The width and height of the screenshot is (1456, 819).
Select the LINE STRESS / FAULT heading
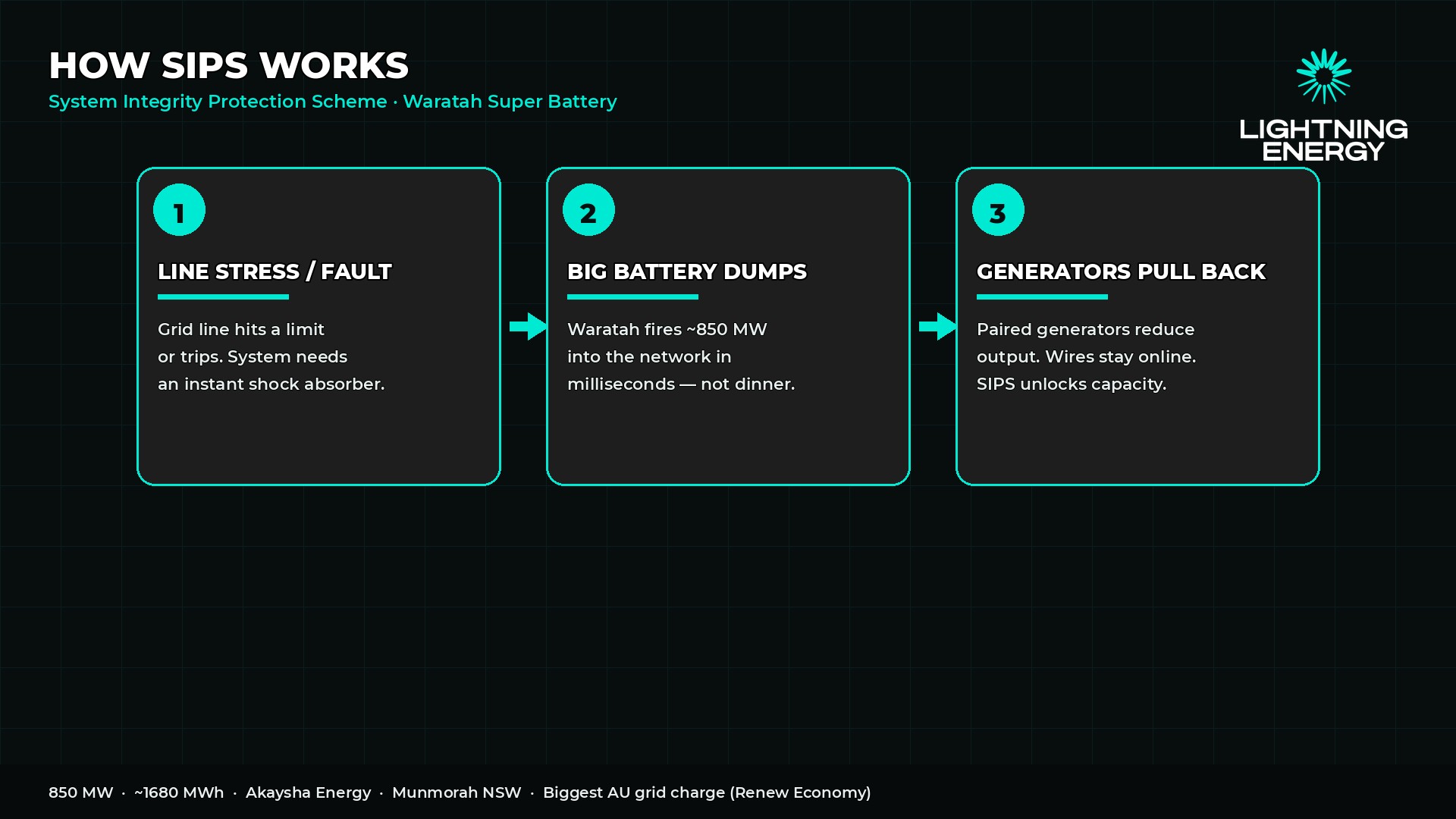pyautogui.click(x=275, y=271)
